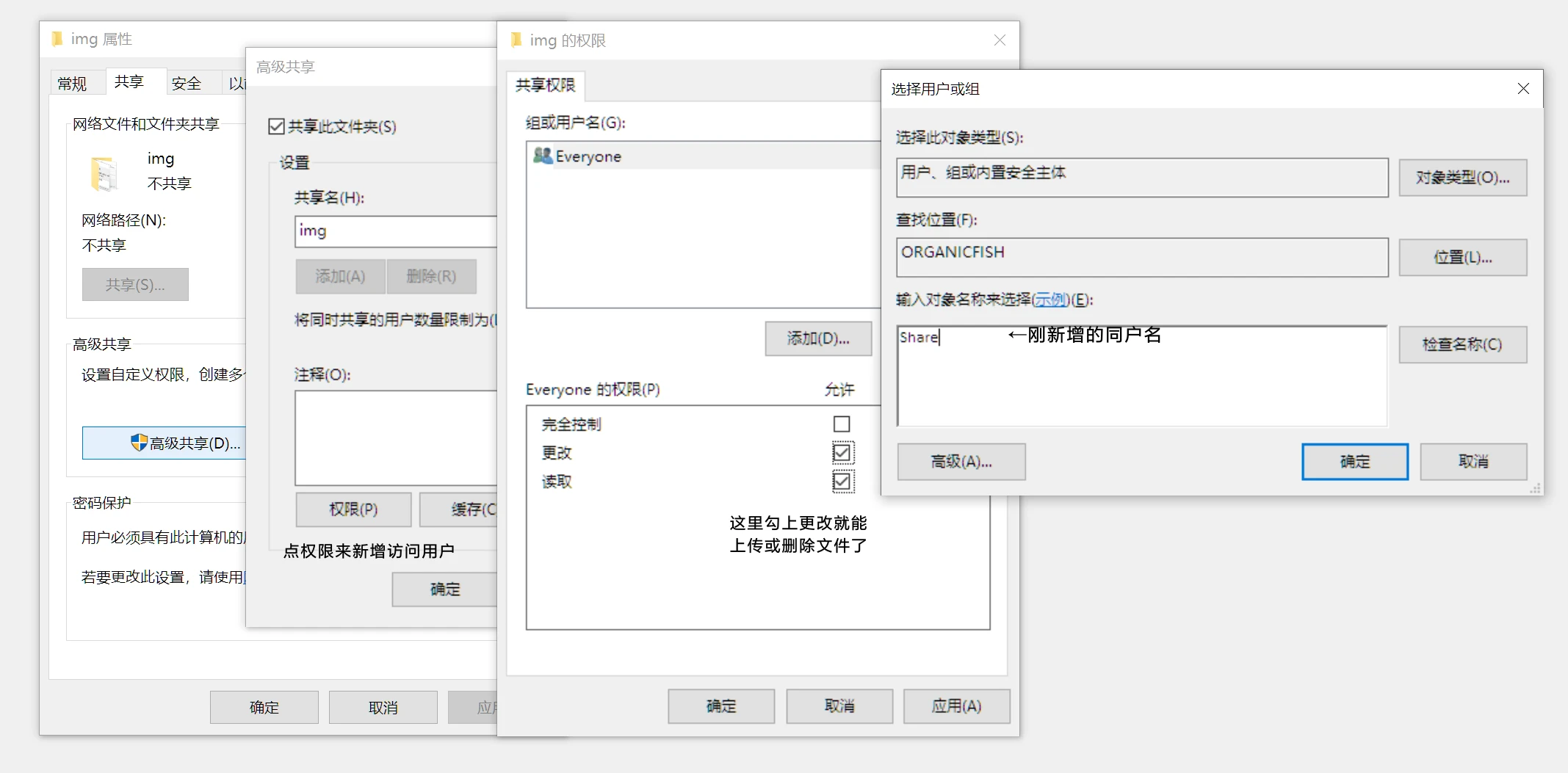Click the folder icon in the img 的权限 title bar
Viewport: 1568px width, 773px height.
pyautogui.click(x=516, y=40)
